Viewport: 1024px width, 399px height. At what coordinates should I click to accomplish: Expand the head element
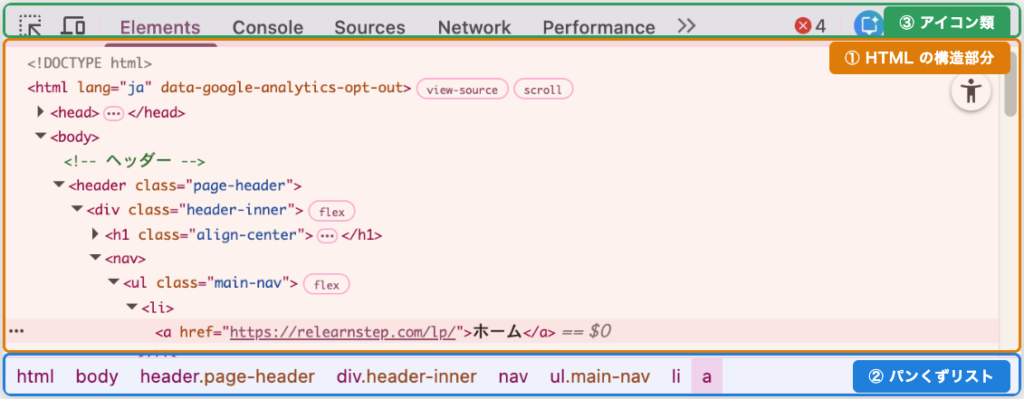[40, 112]
